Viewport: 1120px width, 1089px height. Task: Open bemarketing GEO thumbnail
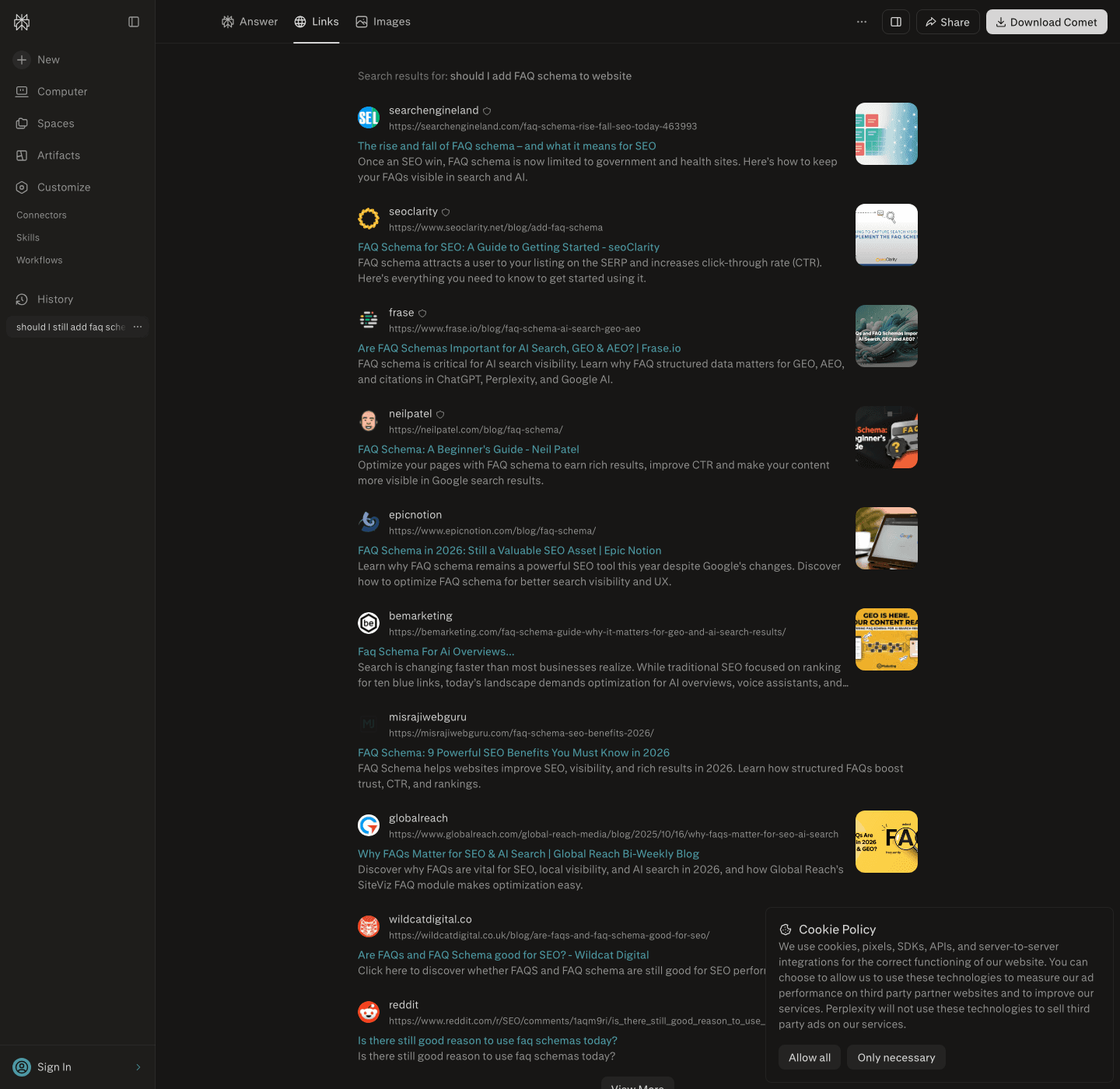(x=887, y=639)
